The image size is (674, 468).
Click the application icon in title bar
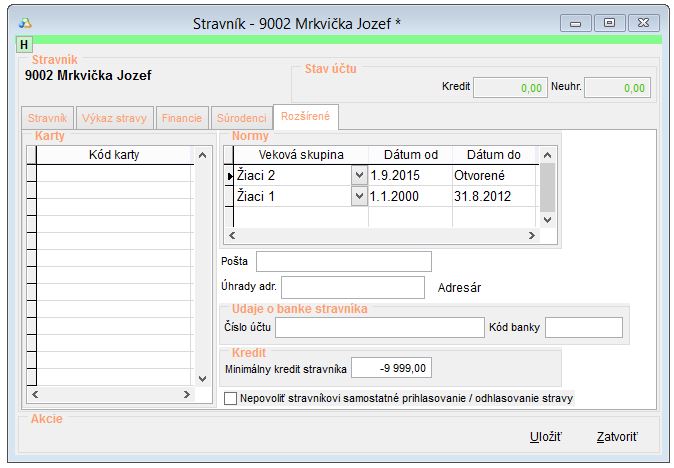[x=27, y=22]
